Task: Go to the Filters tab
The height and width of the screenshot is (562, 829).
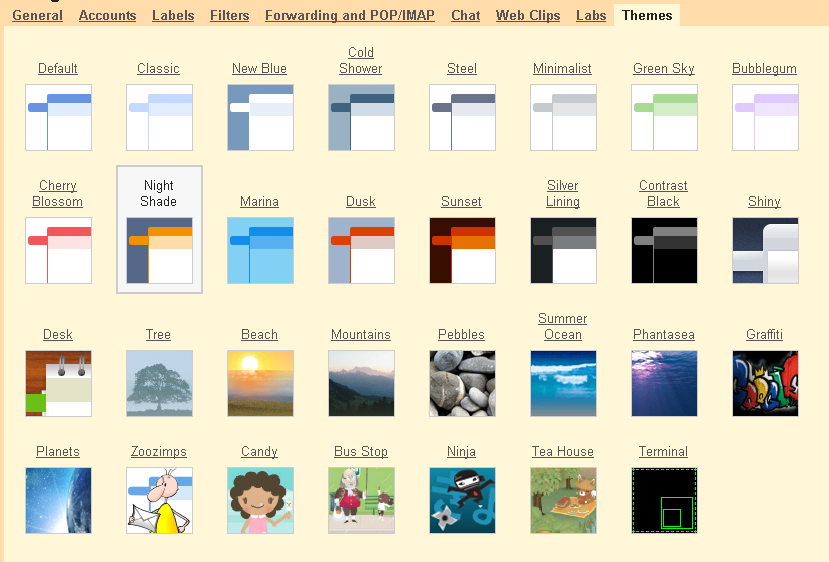Action: click(229, 15)
